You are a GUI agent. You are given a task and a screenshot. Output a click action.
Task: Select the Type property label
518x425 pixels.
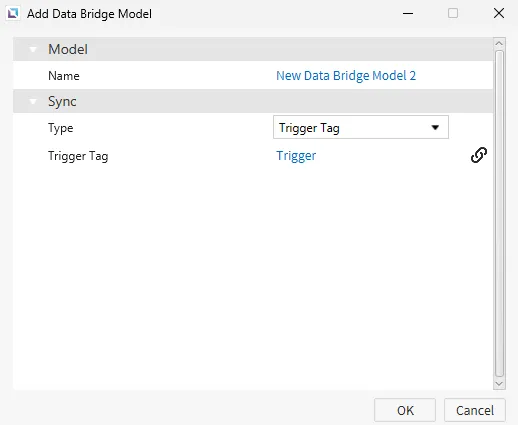pos(60,128)
